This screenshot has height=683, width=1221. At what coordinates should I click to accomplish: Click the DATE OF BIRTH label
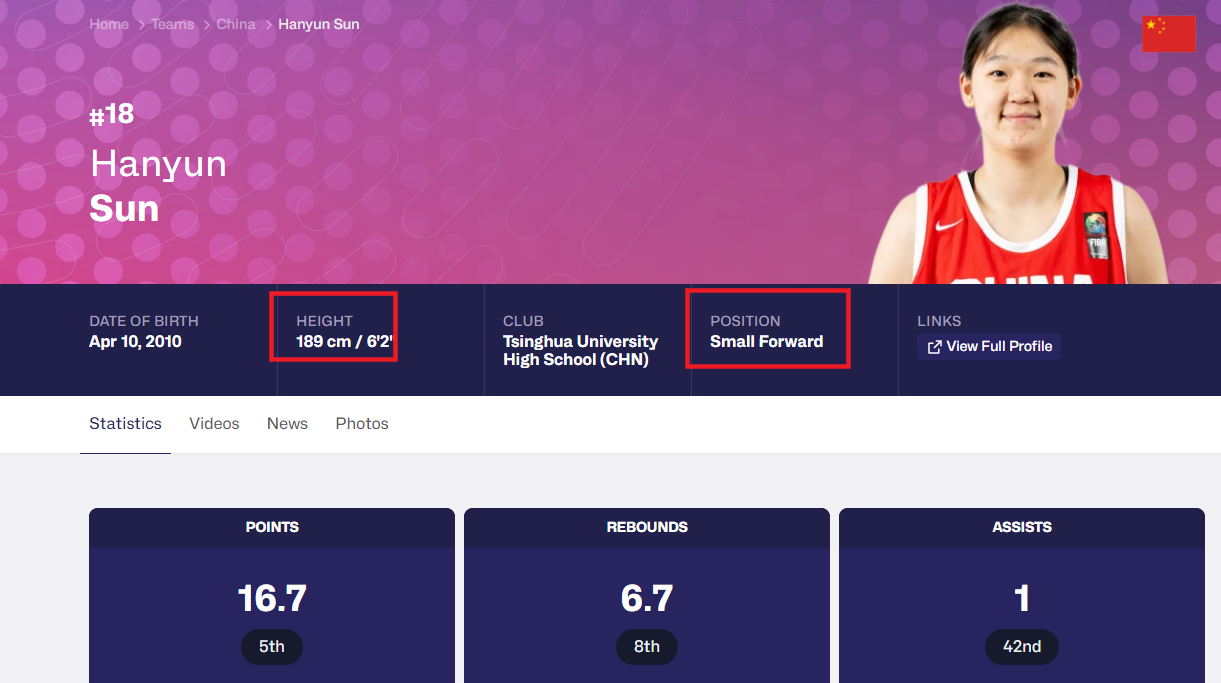144,321
